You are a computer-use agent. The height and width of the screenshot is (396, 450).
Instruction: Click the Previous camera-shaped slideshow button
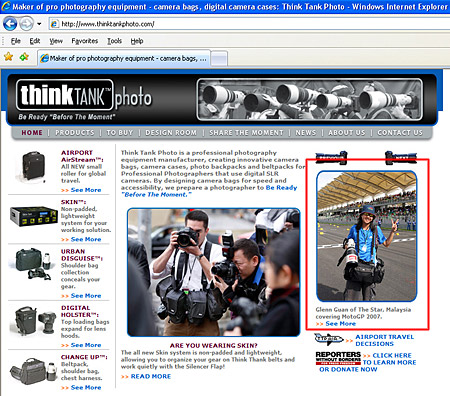pyautogui.click(x=331, y=158)
